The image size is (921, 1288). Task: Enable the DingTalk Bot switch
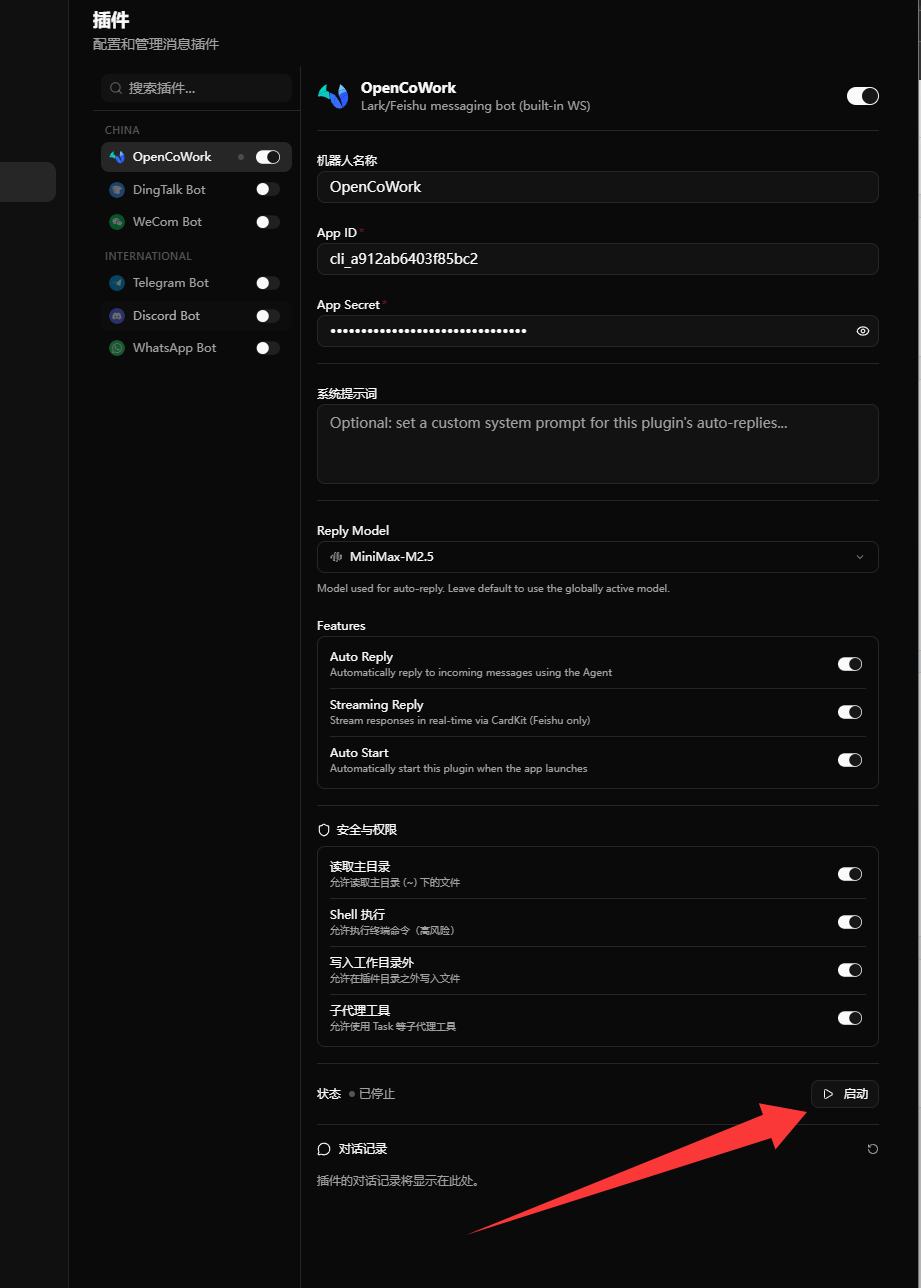point(268,189)
